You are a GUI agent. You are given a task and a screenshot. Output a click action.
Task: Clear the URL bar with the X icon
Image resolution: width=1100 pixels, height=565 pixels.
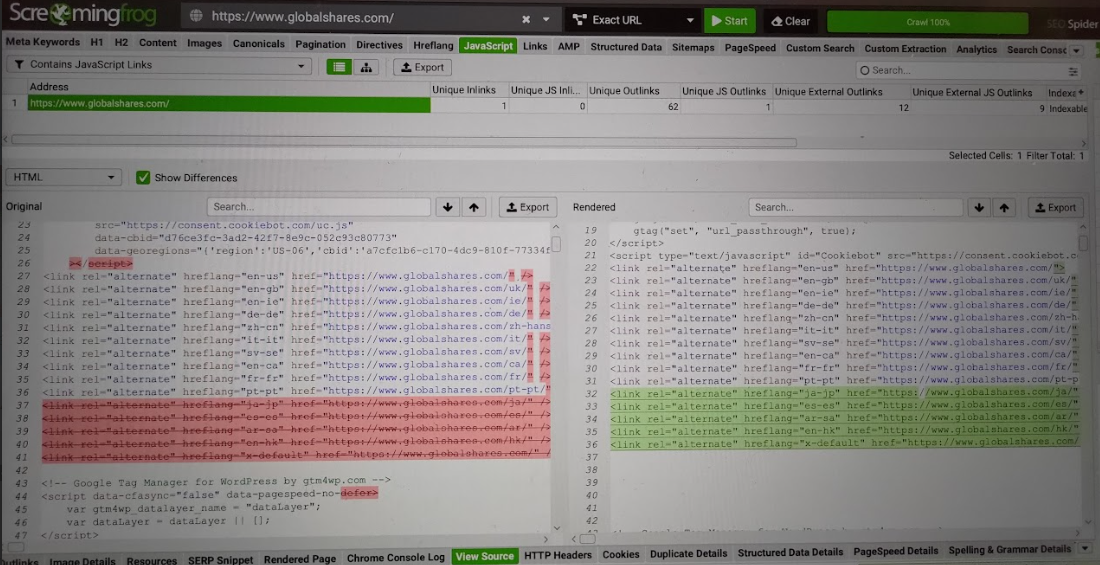click(x=526, y=19)
